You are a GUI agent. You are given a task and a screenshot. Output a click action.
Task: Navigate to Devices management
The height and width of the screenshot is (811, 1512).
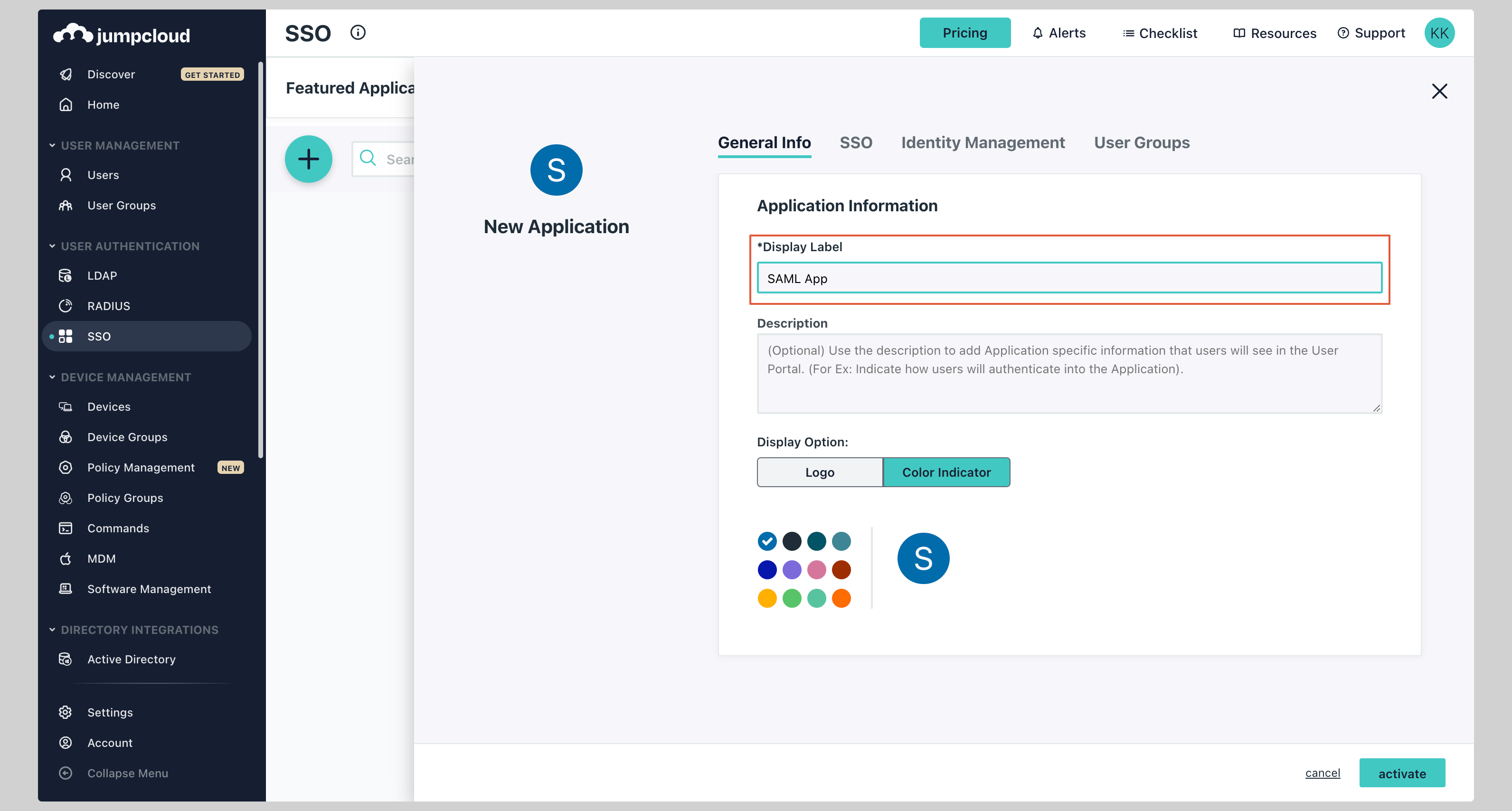[109, 406]
